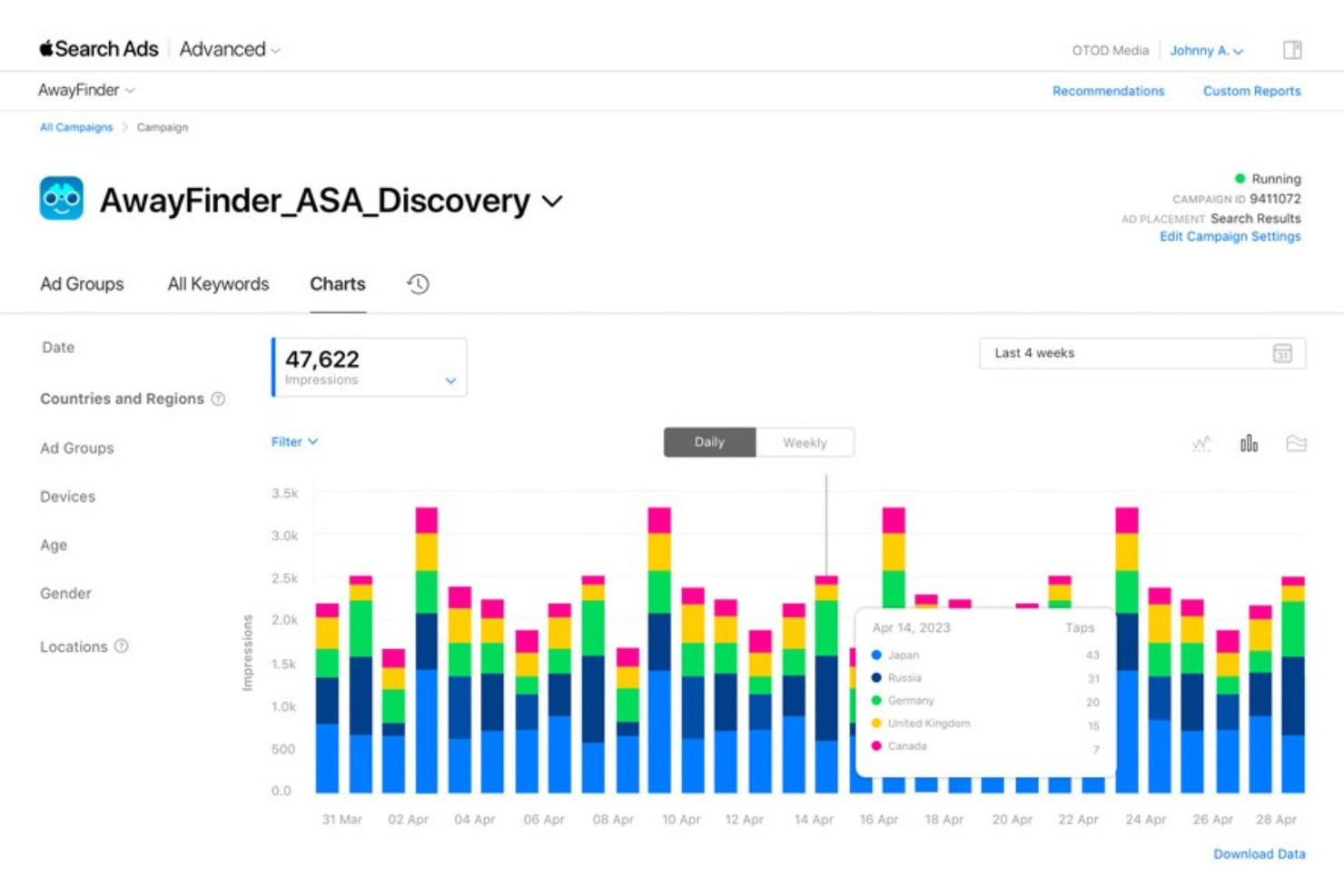Screen dimensions: 1344x896
Task: Click the Running status indicator
Action: click(x=1268, y=179)
